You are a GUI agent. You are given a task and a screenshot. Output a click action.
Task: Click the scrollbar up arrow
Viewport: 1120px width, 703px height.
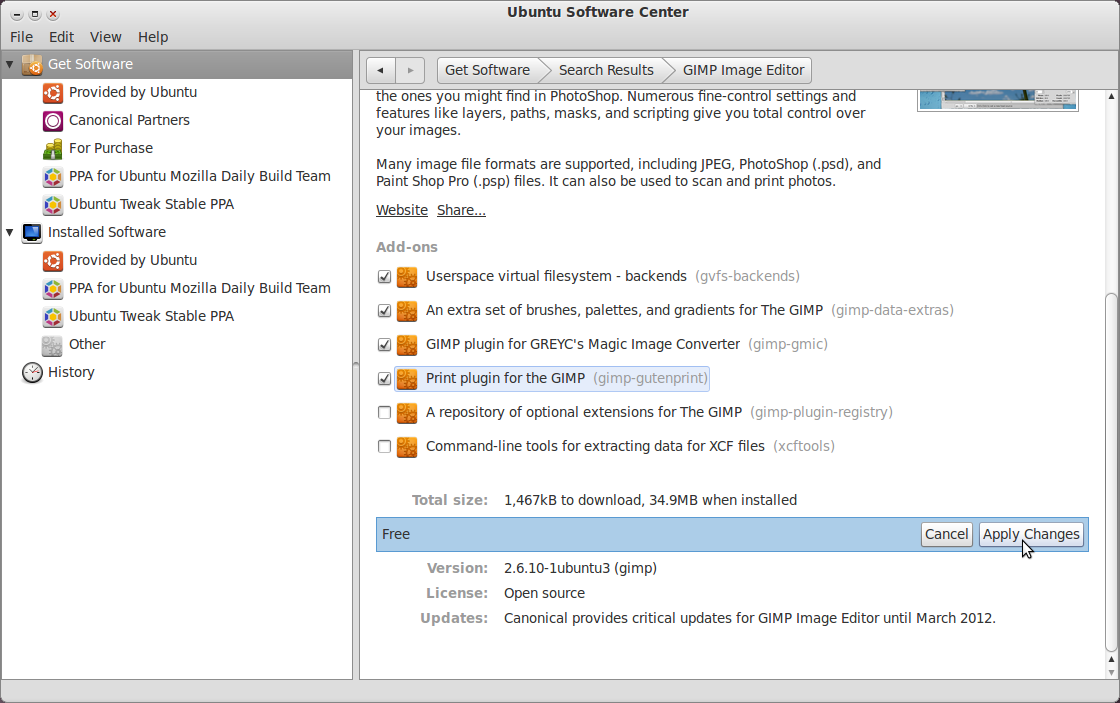pyautogui.click(x=1111, y=96)
